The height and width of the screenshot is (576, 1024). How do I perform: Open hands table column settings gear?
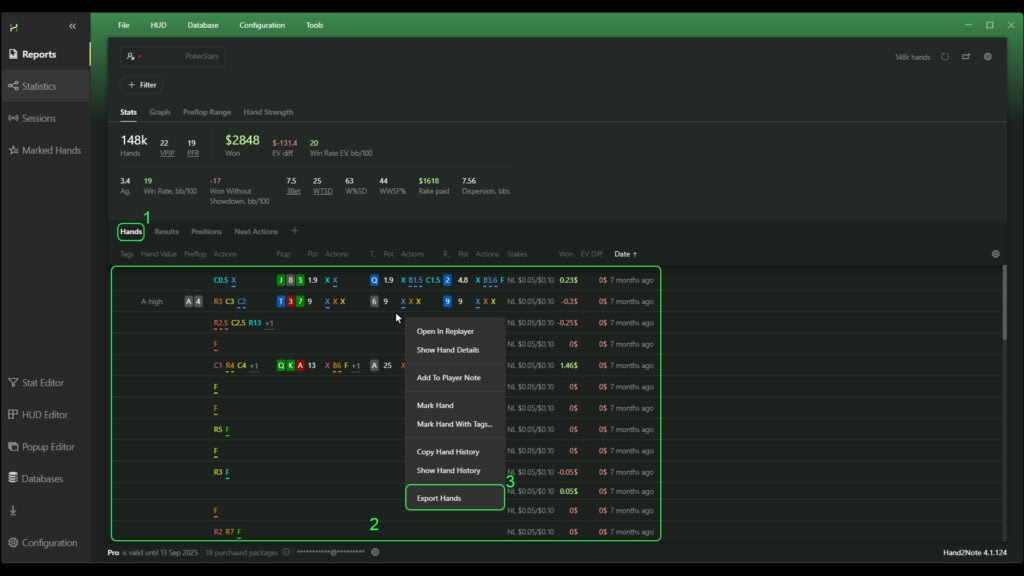[995, 254]
